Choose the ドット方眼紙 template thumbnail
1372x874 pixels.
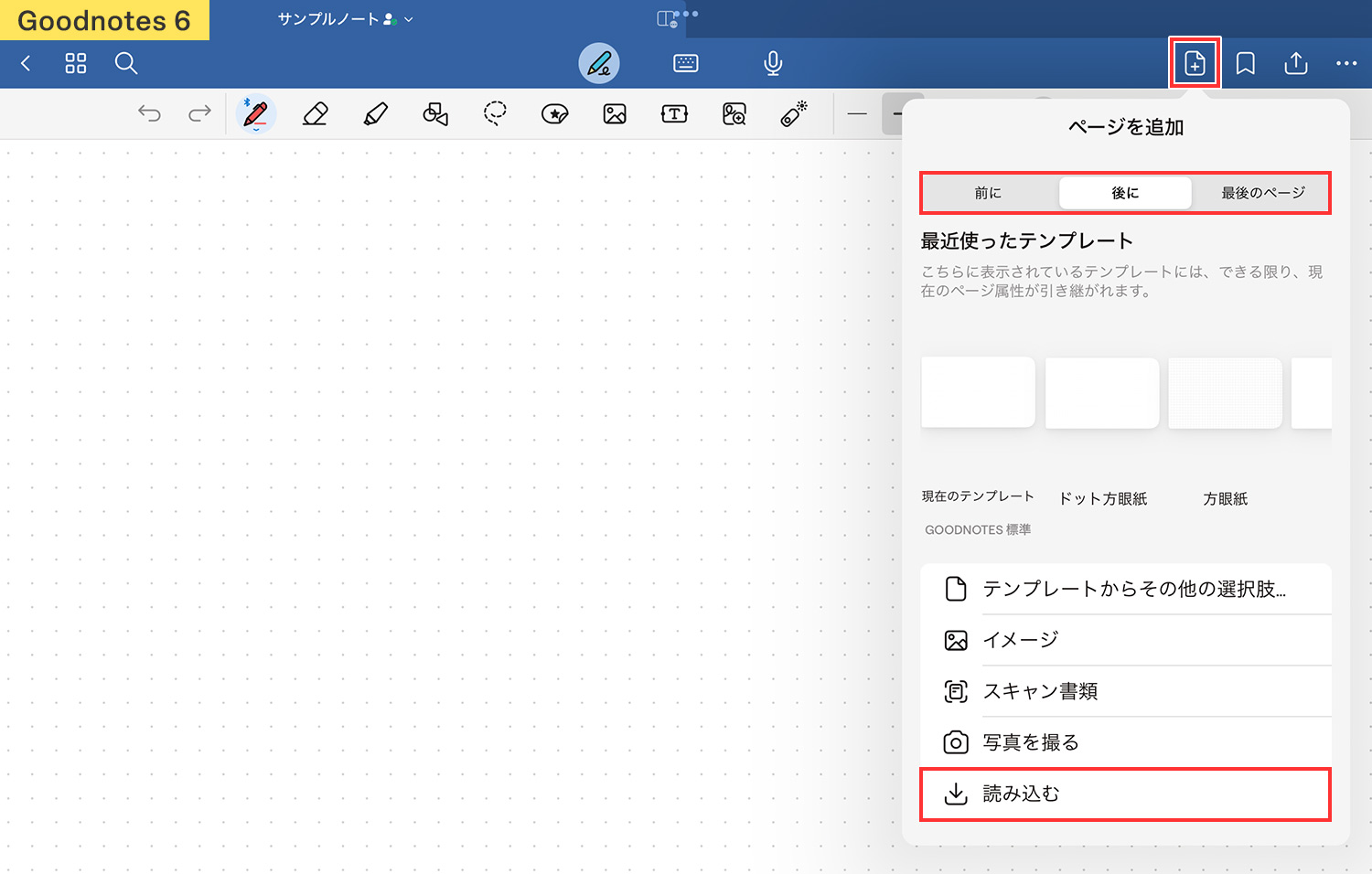click(1102, 392)
